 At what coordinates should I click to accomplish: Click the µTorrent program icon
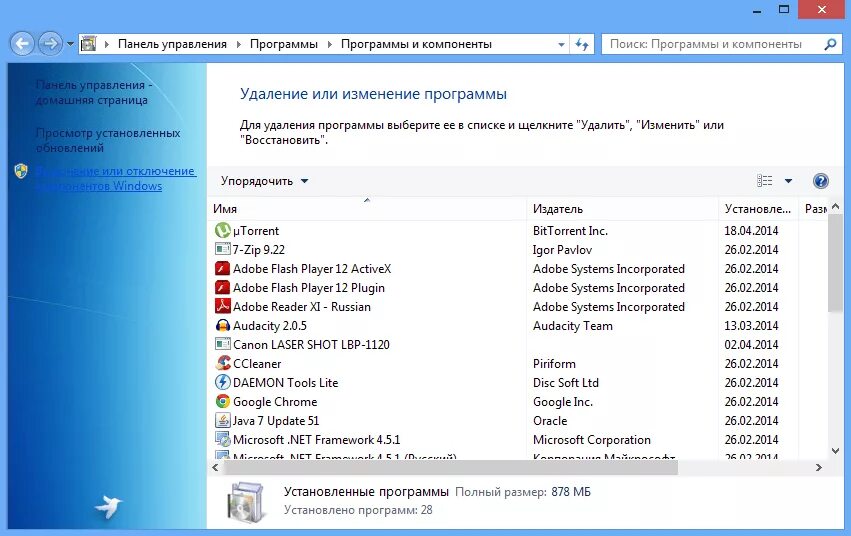click(x=223, y=231)
